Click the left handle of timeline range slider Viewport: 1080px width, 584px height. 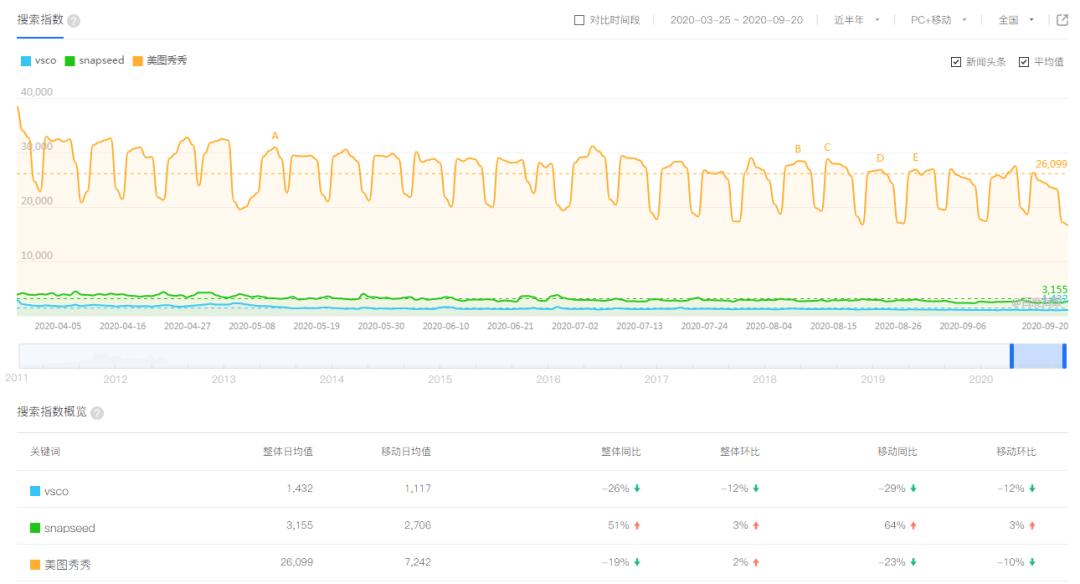coord(1011,356)
